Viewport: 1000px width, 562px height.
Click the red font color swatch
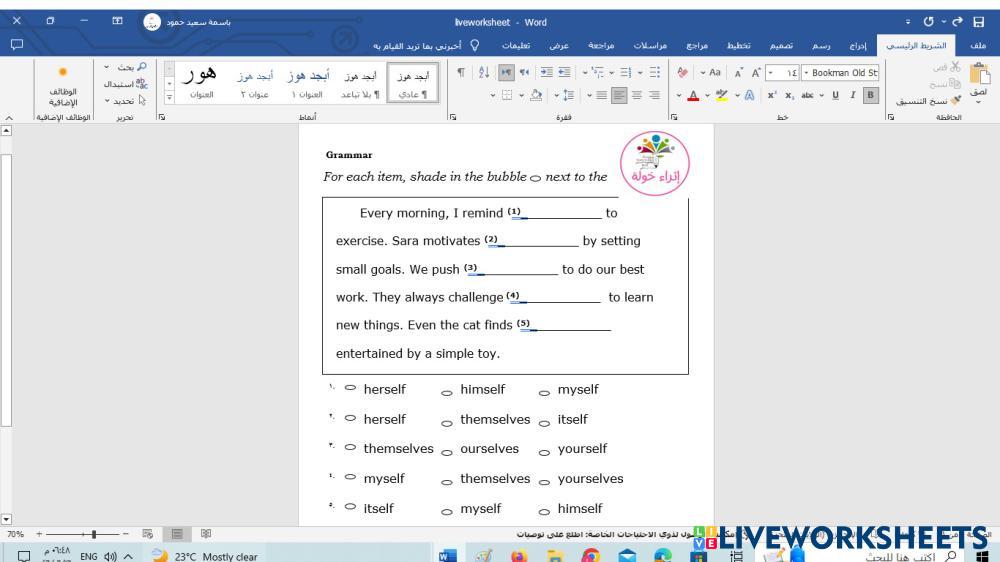click(x=693, y=95)
